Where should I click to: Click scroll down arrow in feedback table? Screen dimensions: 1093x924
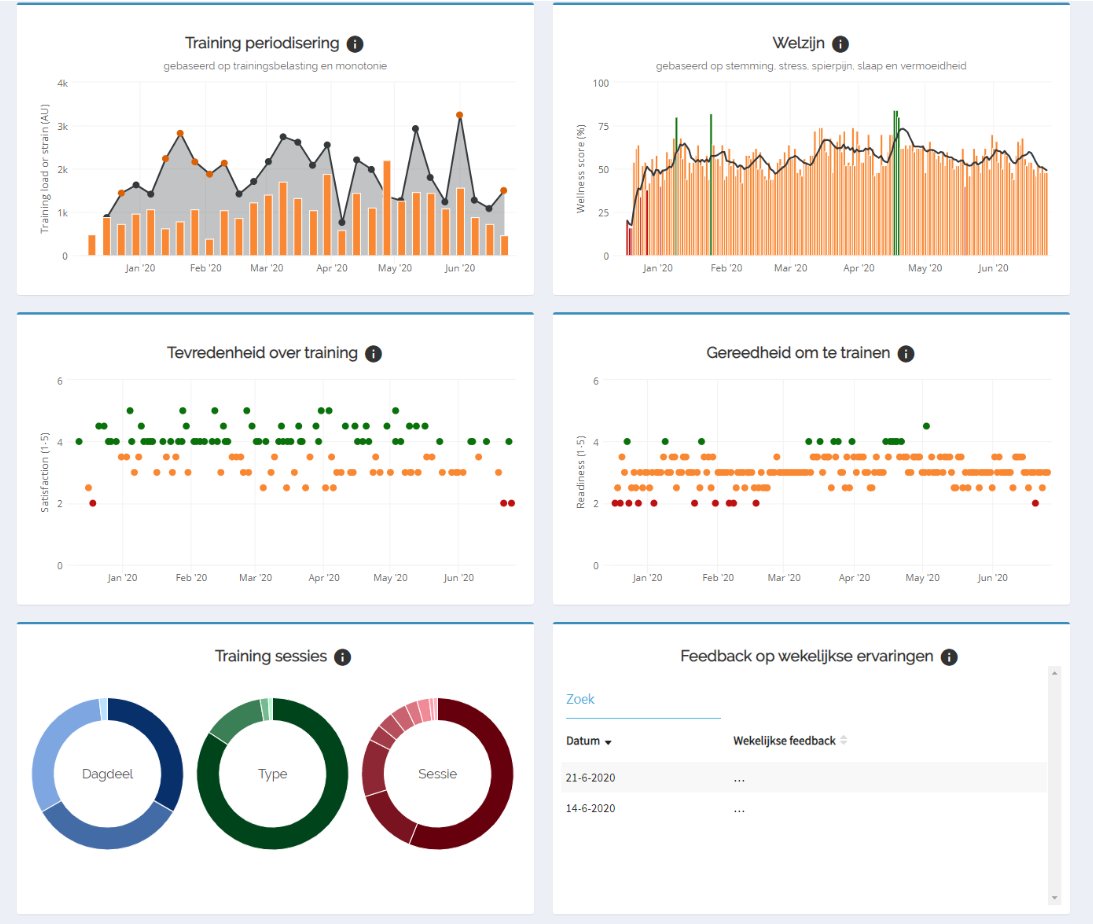1055,898
